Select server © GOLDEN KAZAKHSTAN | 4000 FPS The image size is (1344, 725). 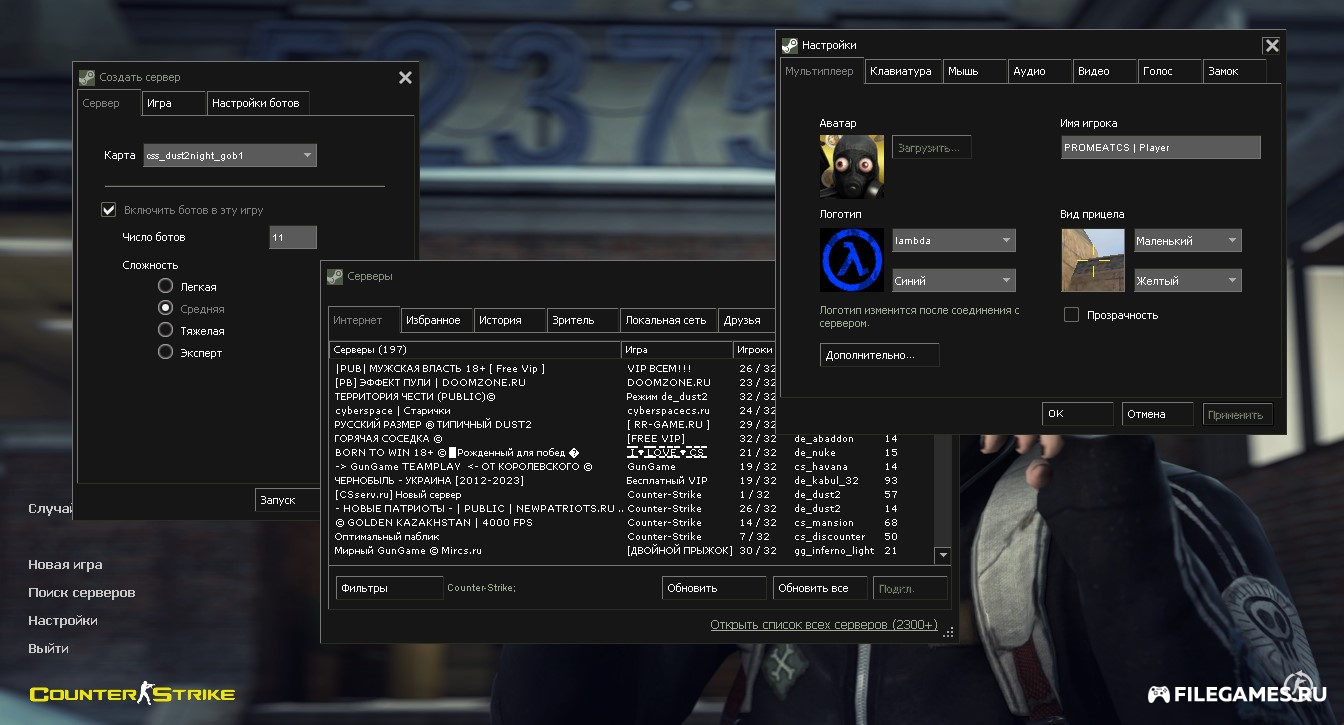point(630,522)
